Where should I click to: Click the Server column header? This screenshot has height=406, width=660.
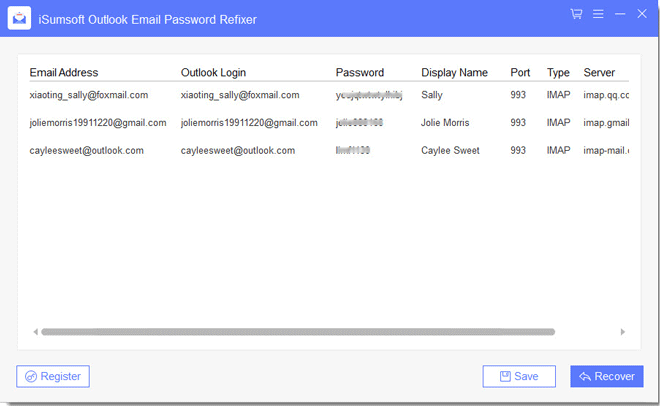599,72
